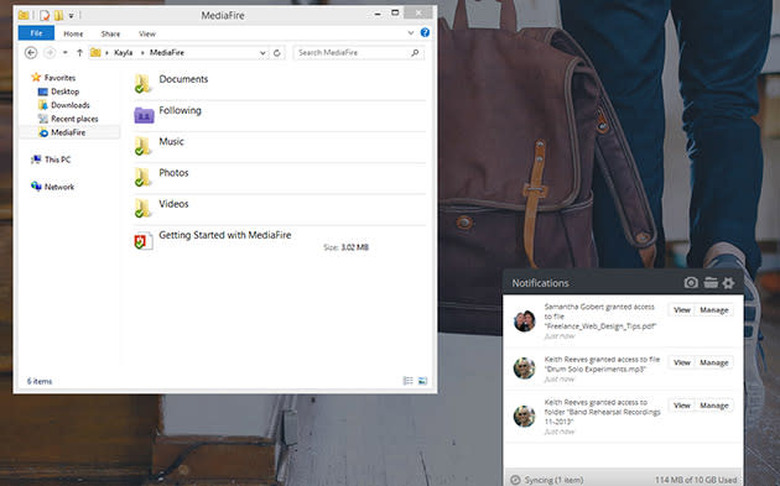Click the camera screenshot icon in Notifications
The height and width of the screenshot is (486, 780).
coord(690,283)
